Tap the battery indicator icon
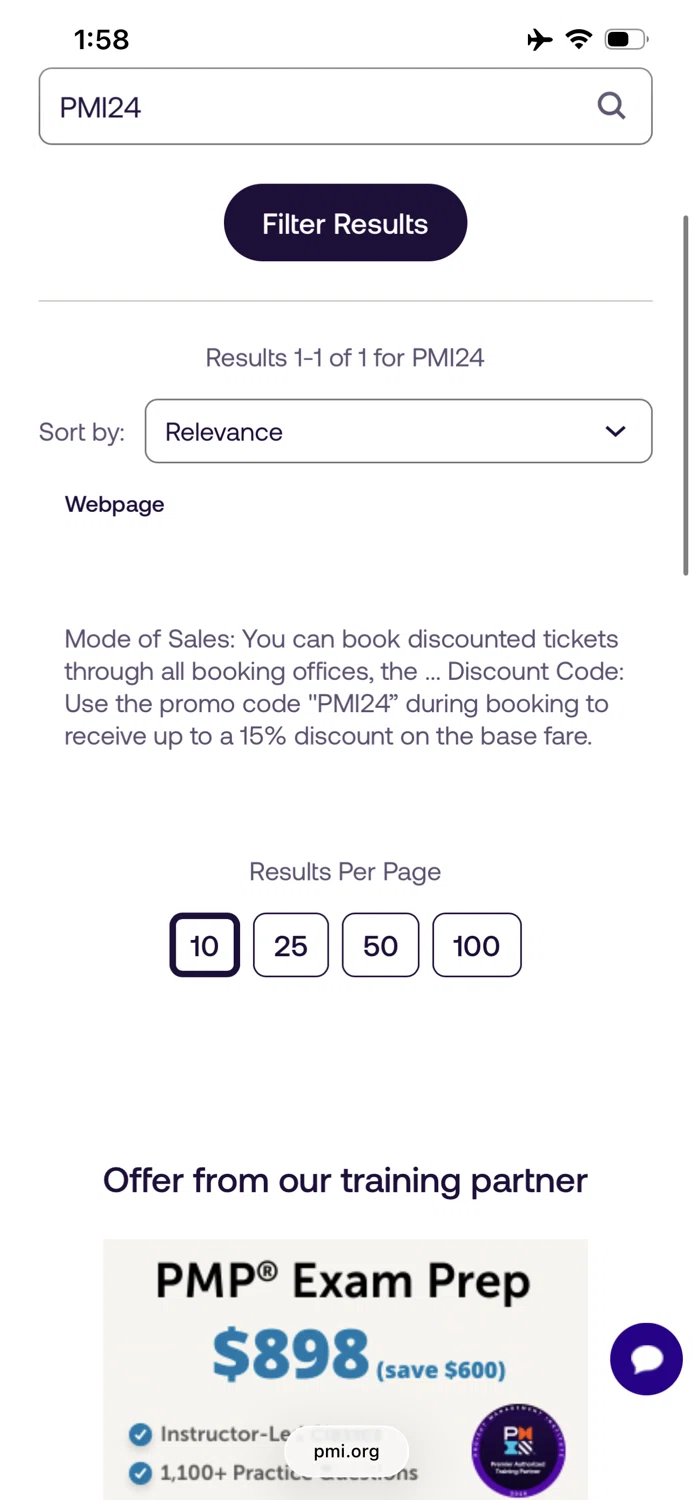This screenshot has width=693, height=1500. (x=626, y=39)
